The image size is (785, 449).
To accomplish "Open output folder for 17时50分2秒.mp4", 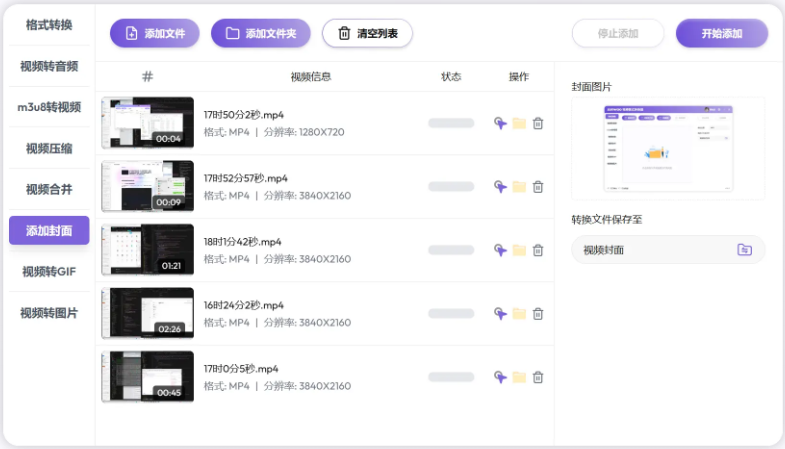I will tap(519, 123).
